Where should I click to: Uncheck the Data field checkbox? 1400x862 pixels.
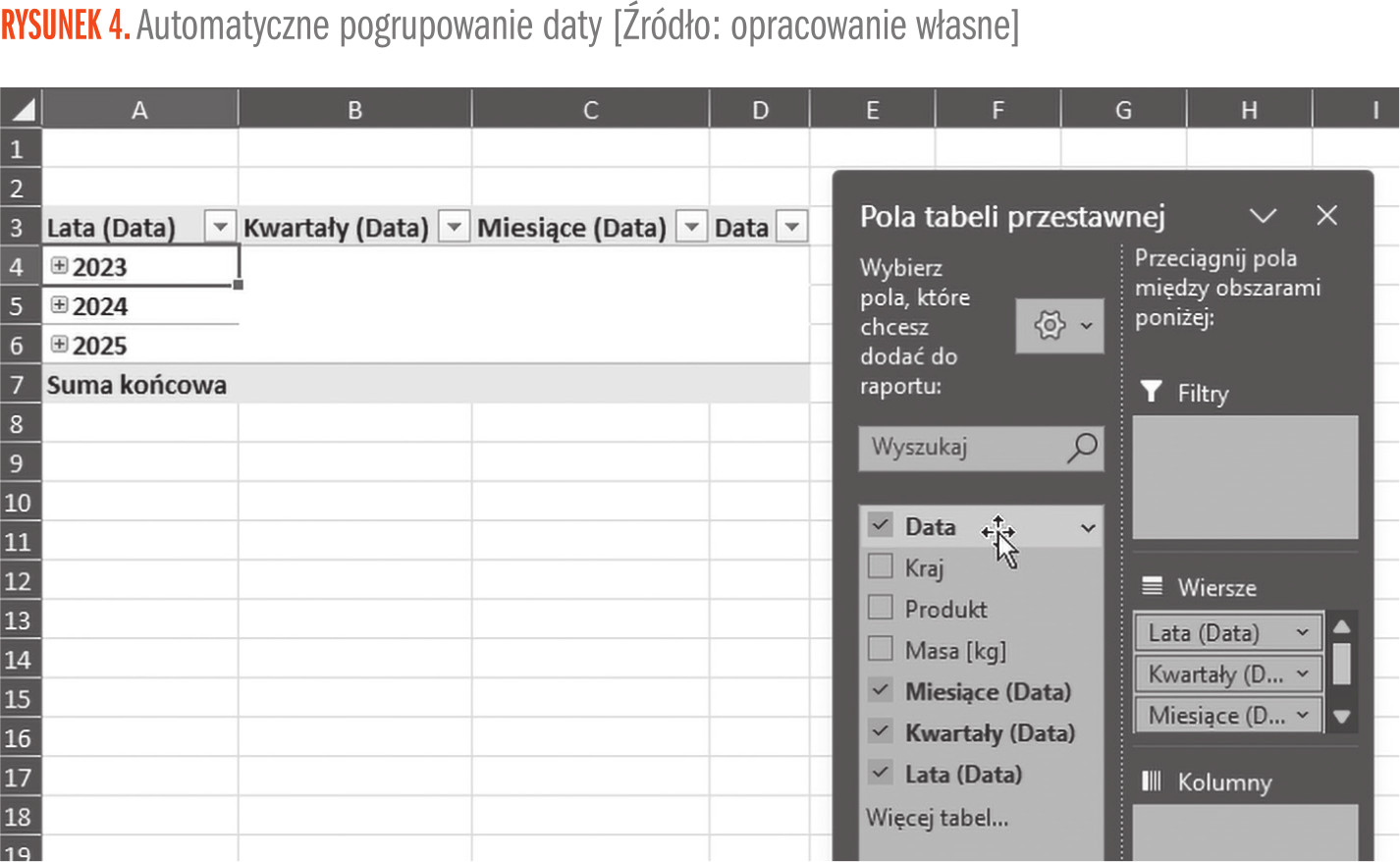[x=881, y=525]
